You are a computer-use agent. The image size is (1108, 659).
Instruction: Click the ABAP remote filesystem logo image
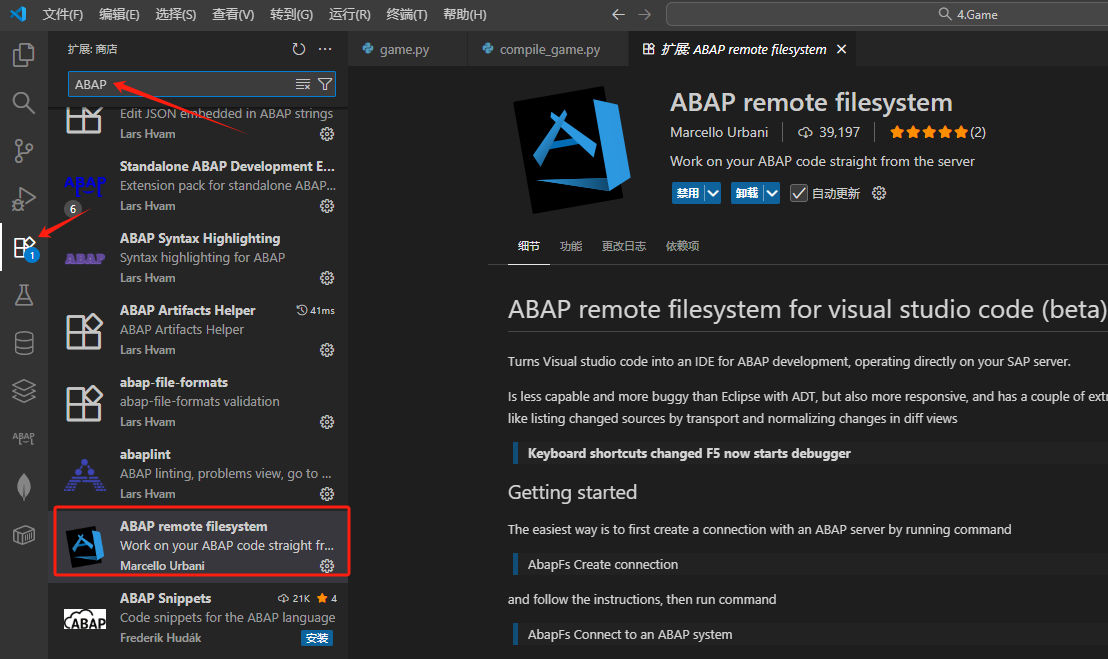click(x=572, y=150)
